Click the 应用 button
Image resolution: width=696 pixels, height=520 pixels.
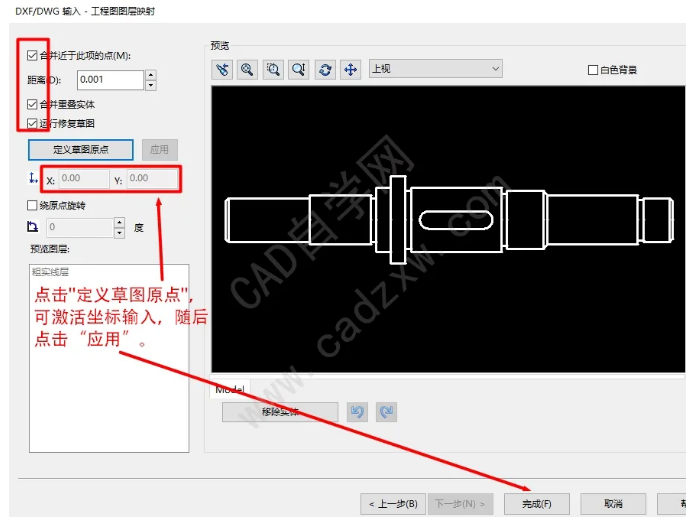[160, 150]
